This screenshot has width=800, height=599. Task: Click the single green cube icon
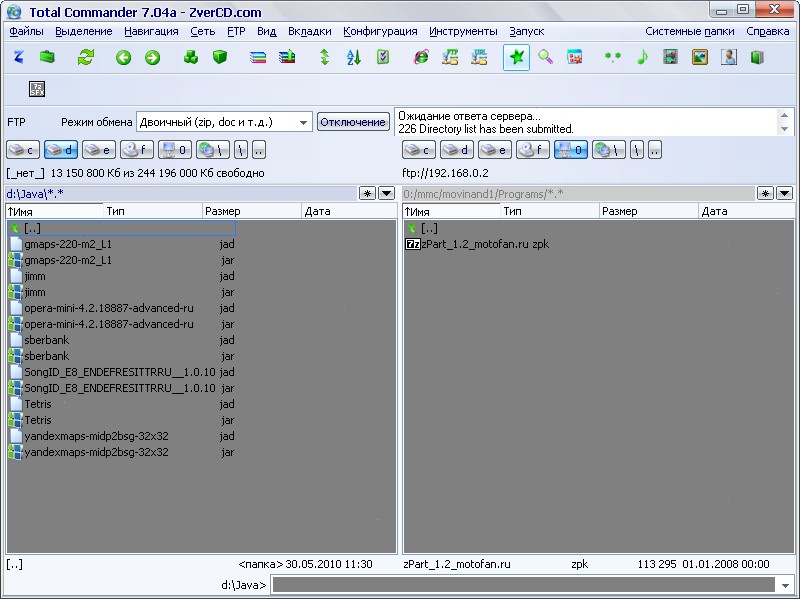coord(220,57)
